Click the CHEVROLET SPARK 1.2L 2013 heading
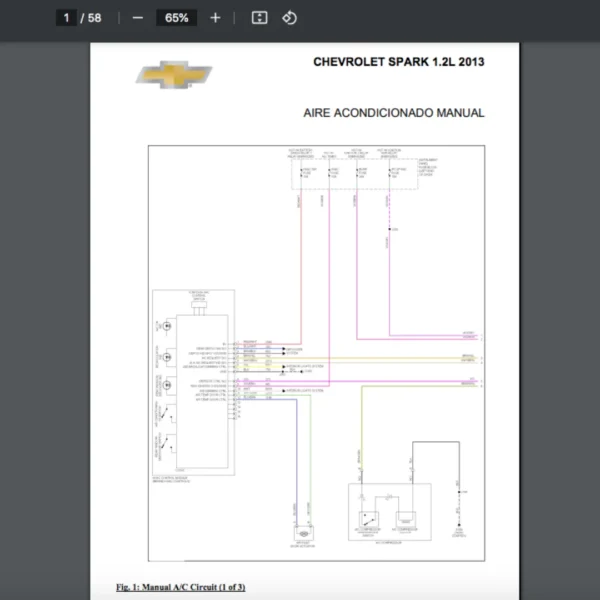This screenshot has height=600, width=600. [x=398, y=62]
